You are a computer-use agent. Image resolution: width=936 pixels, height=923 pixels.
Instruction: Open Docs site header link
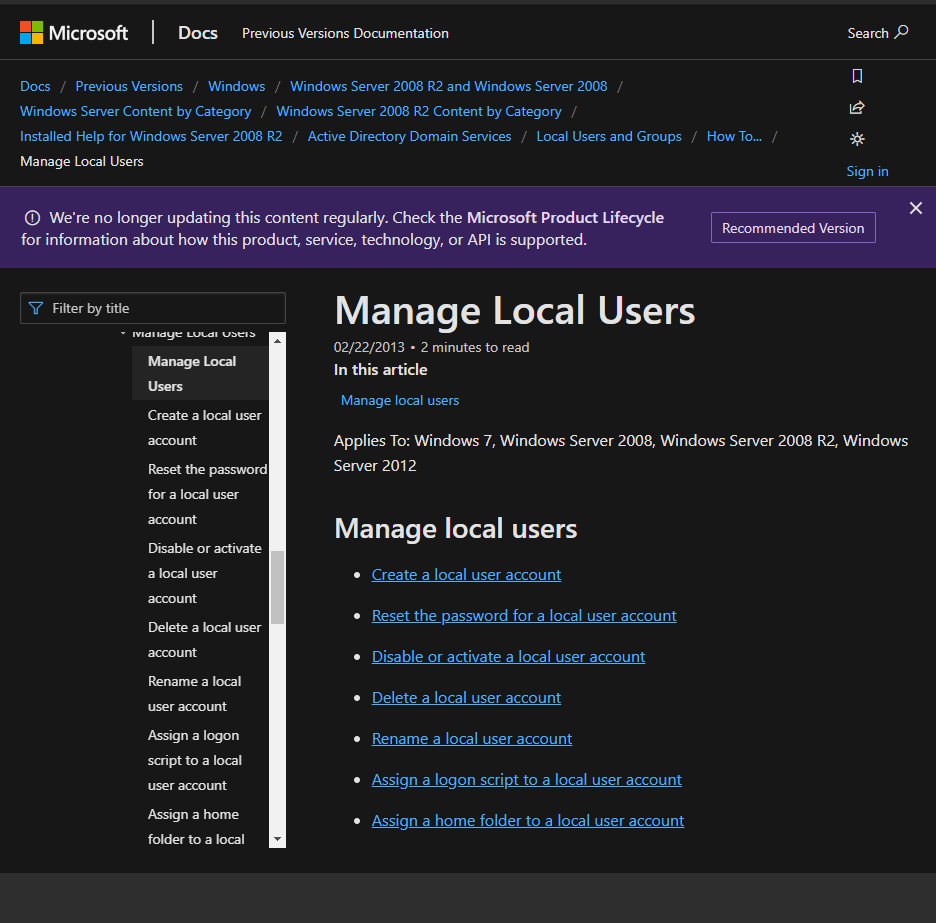click(x=198, y=33)
